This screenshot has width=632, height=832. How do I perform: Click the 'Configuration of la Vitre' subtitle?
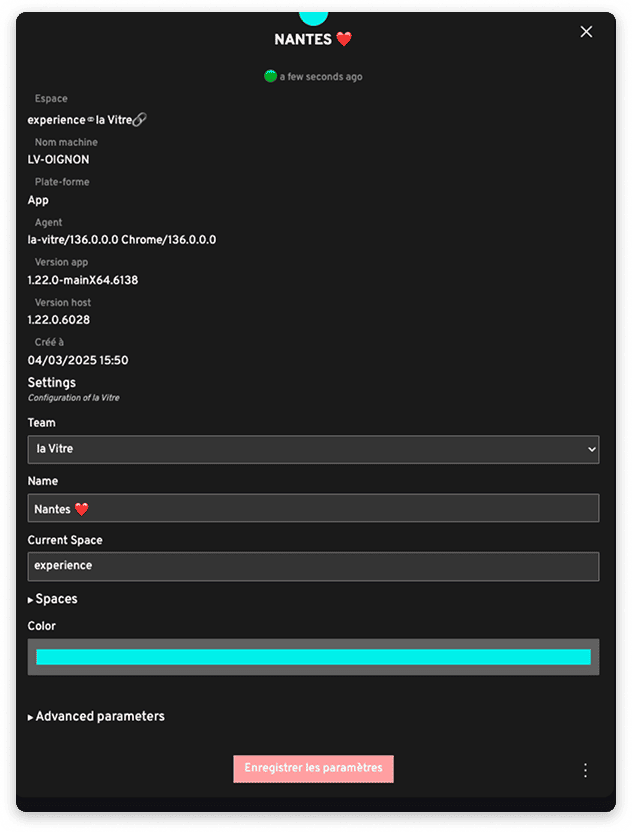pyautogui.click(x=74, y=398)
